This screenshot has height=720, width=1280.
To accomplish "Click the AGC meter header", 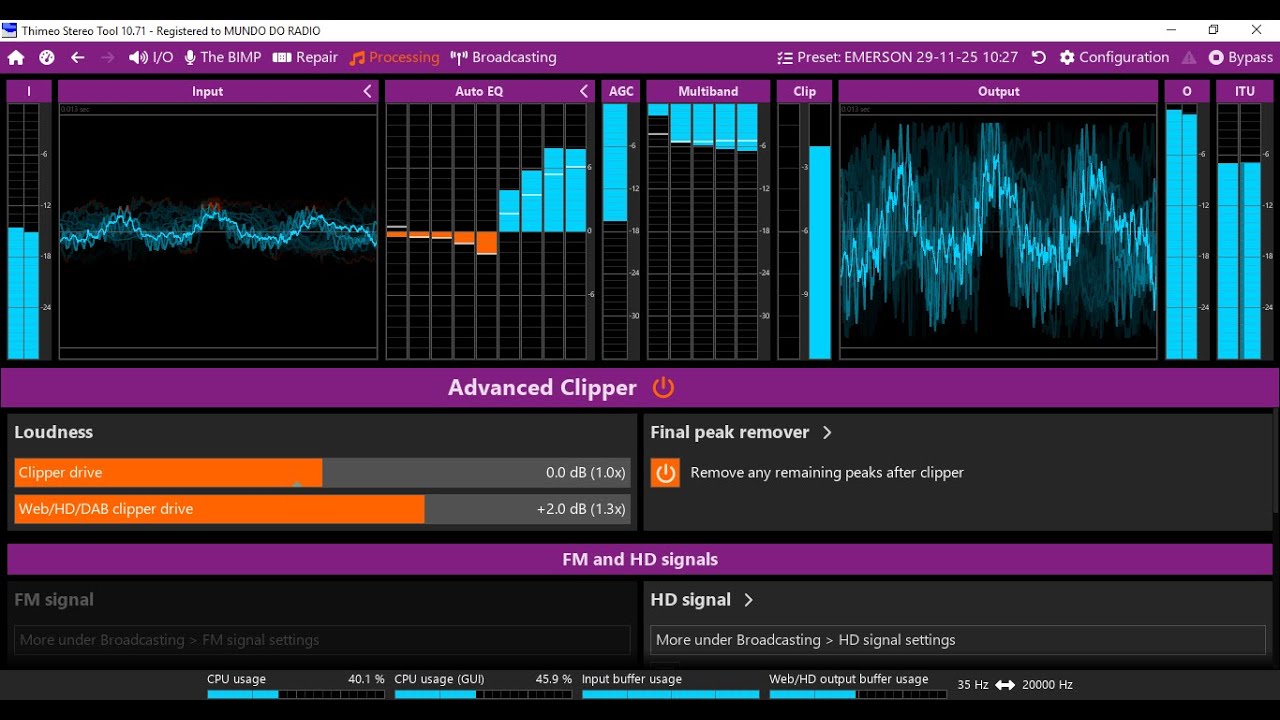I will pos(621,91).
